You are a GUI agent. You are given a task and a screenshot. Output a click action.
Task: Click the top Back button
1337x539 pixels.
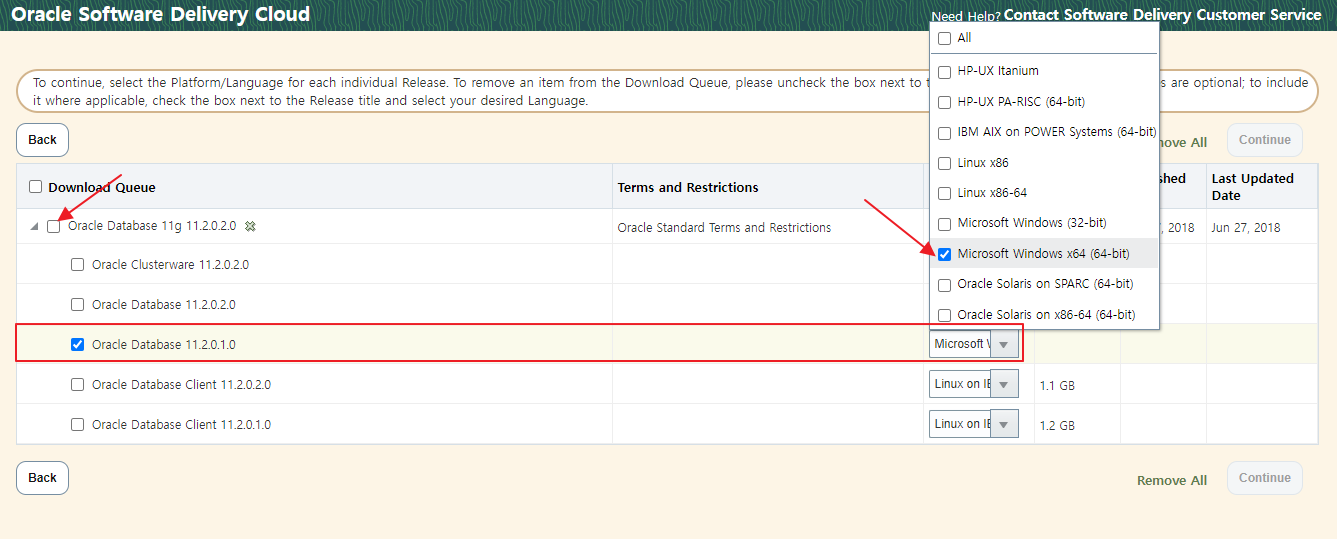(42, 140)
